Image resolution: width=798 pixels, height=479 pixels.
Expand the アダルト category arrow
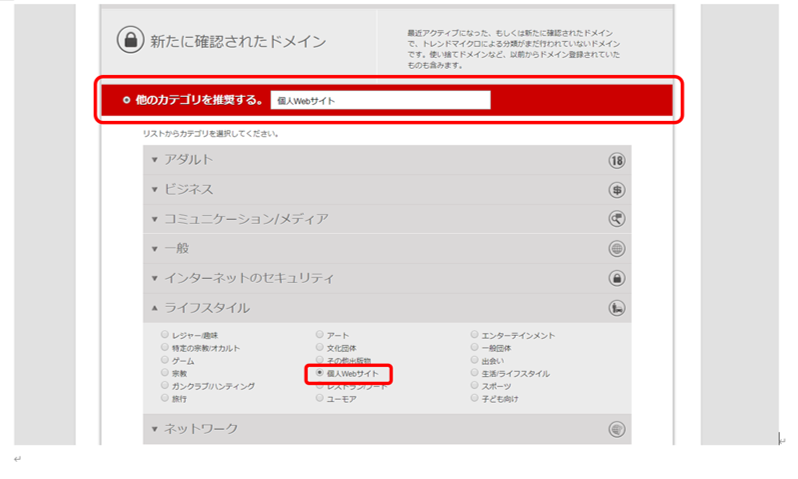click(155, 160)
